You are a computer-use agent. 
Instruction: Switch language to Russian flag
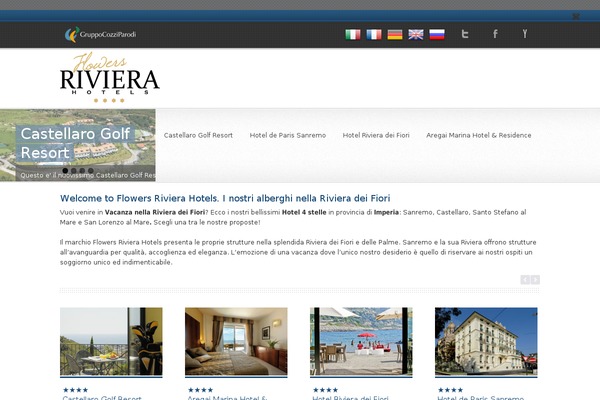click(x=437, y=34)
